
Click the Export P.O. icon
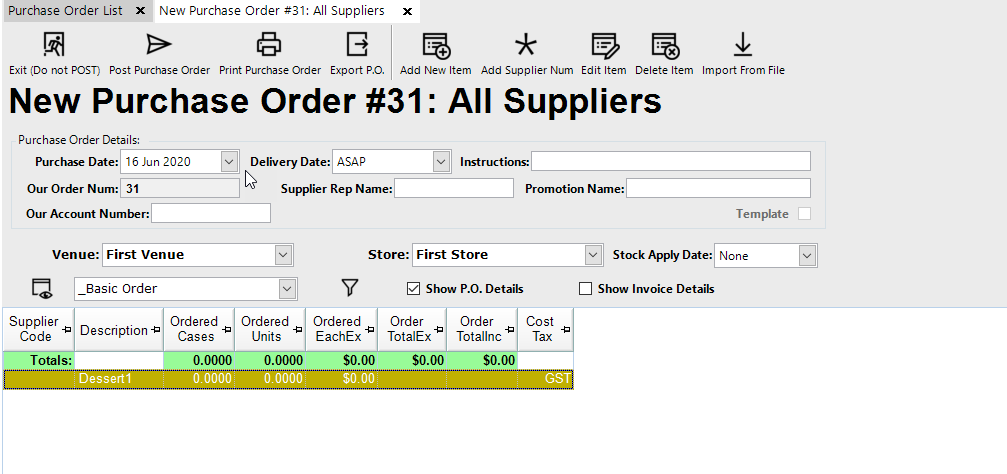pyautogui.click(x=357, y=45)
